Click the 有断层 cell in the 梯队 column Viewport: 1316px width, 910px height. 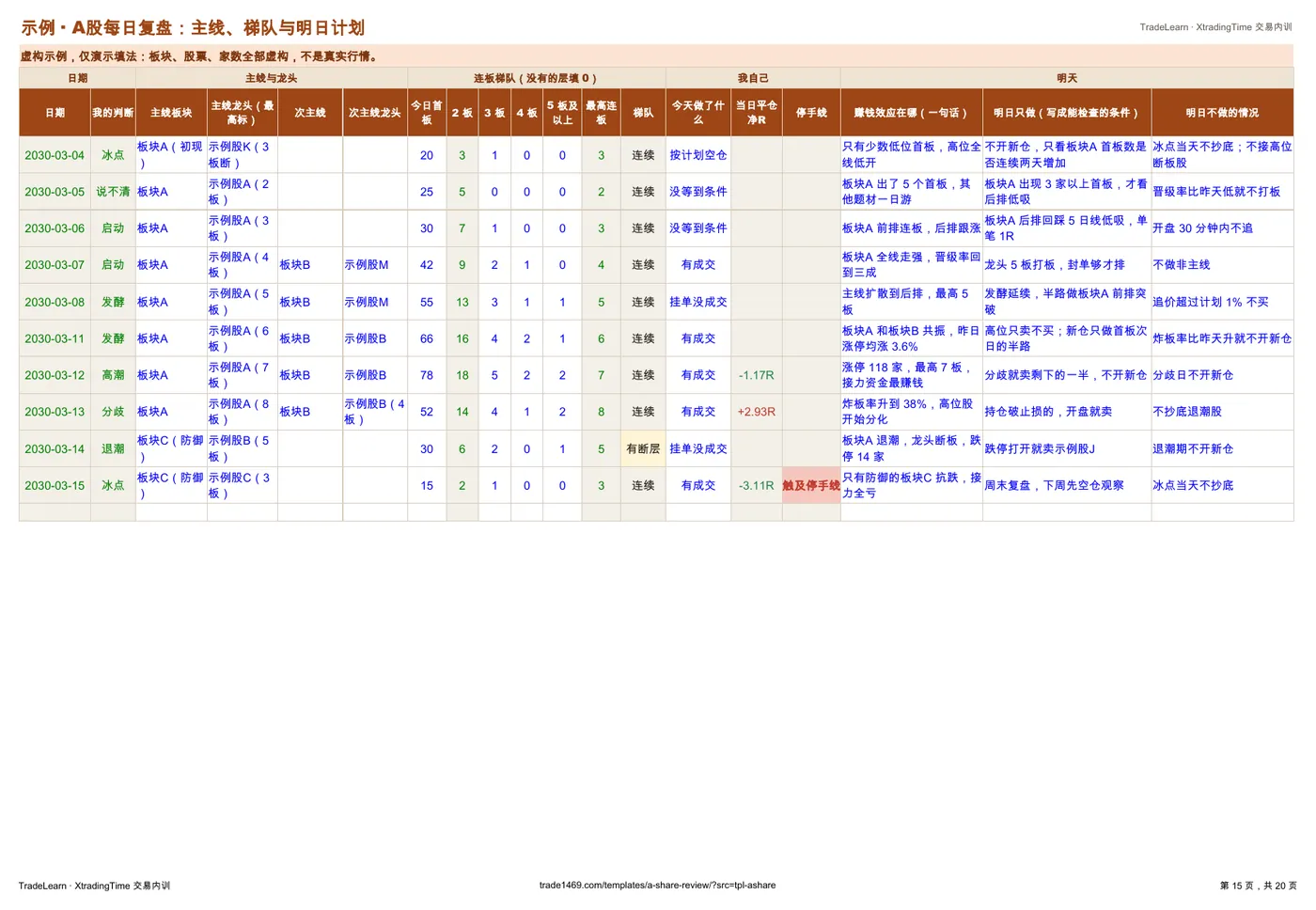643,449
